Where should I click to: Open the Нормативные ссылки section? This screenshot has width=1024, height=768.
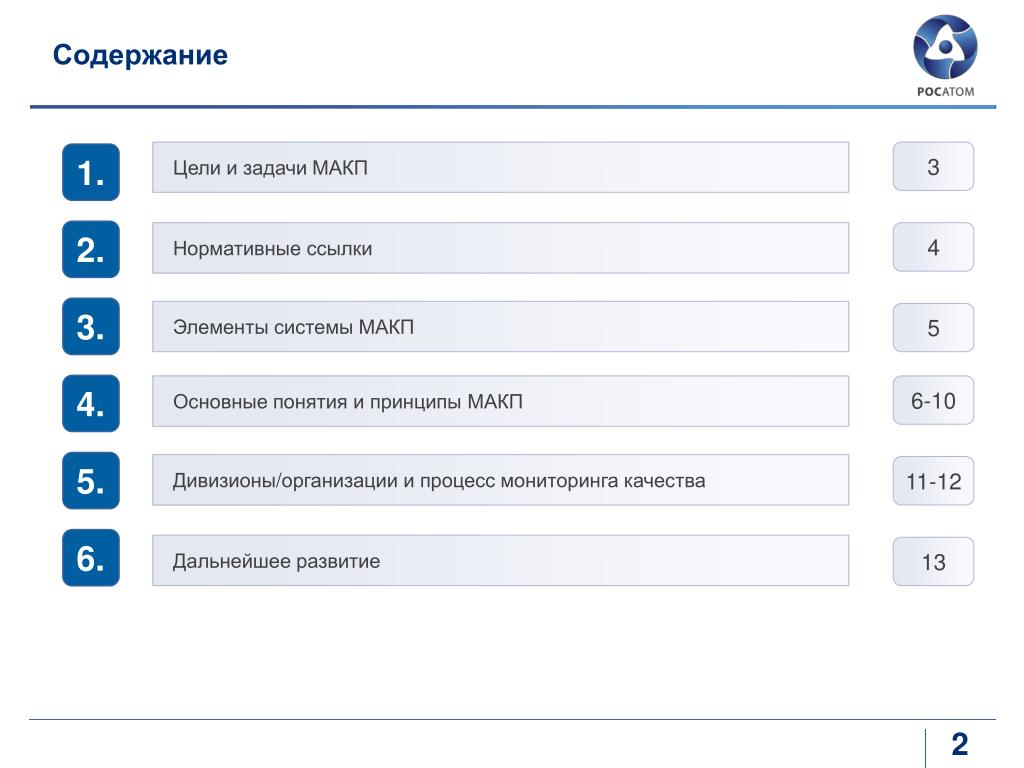(x=500, y=248)
